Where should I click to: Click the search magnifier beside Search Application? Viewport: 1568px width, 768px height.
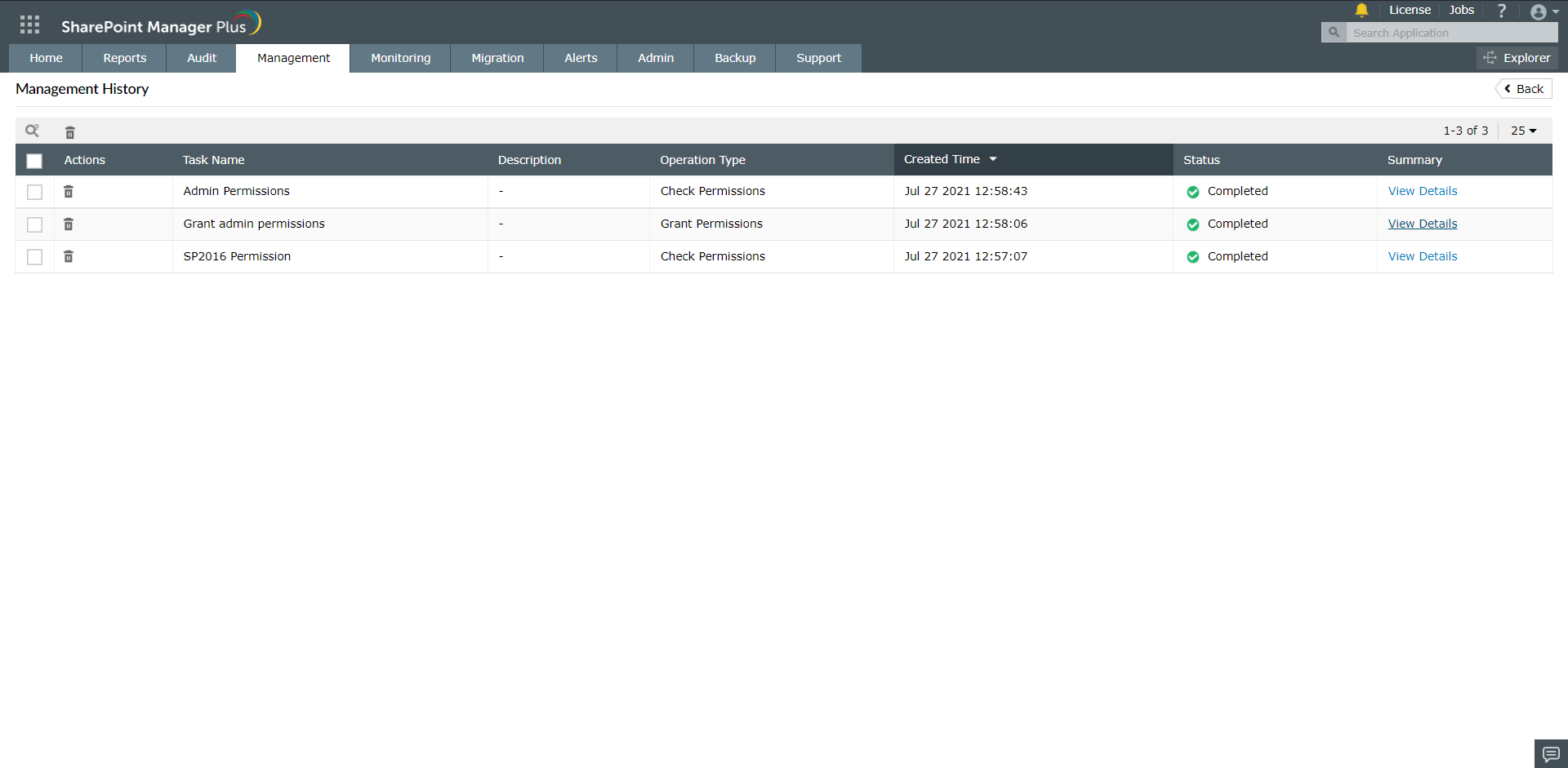[x=1334, y=33]
